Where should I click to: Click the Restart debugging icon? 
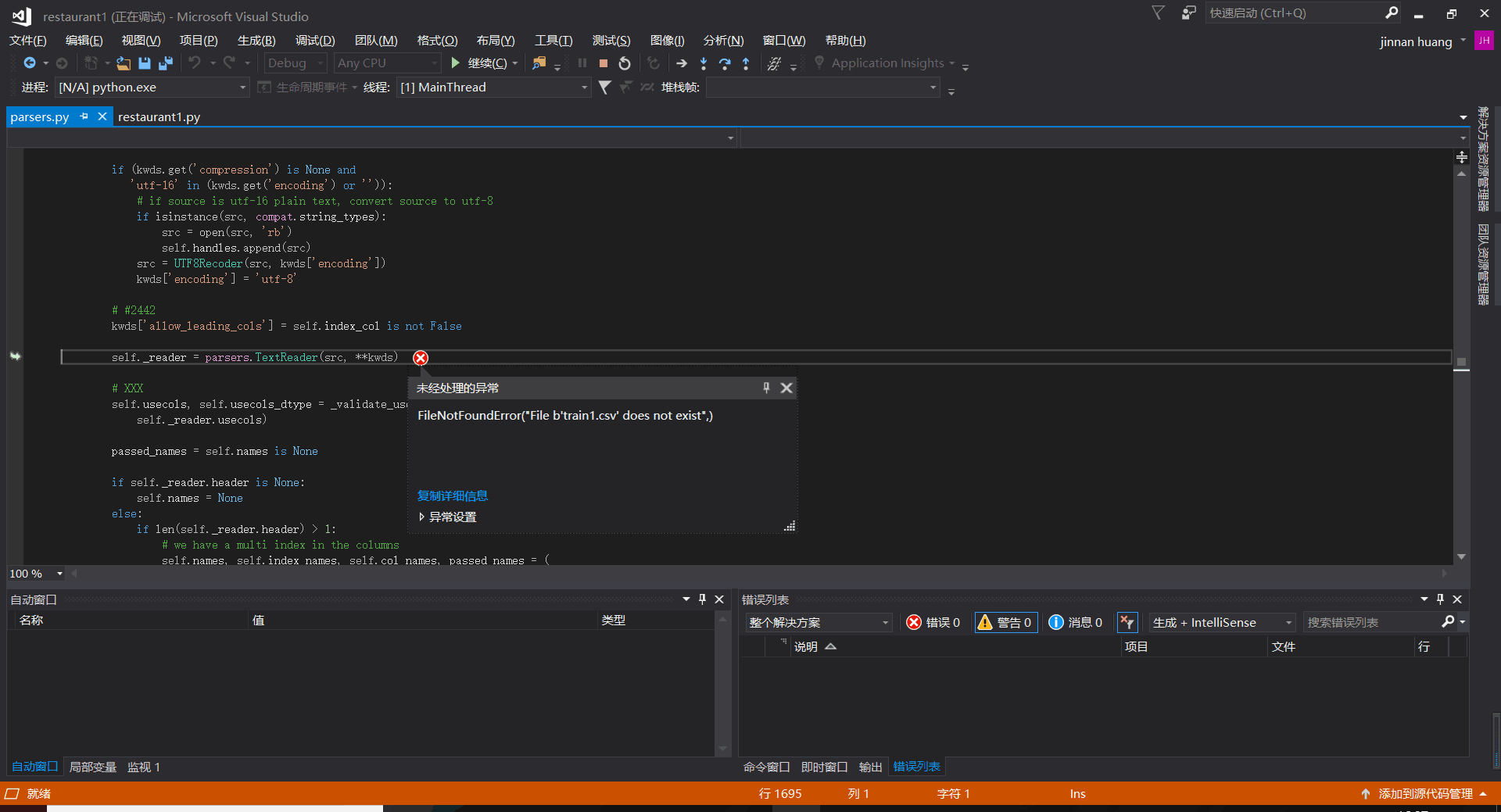coord(625,63)
